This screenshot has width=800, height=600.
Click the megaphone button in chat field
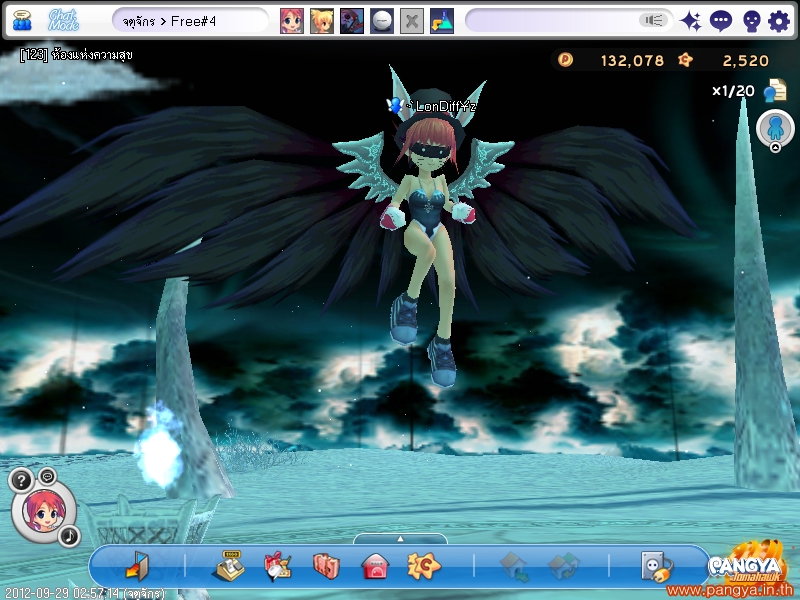point(653,20)
